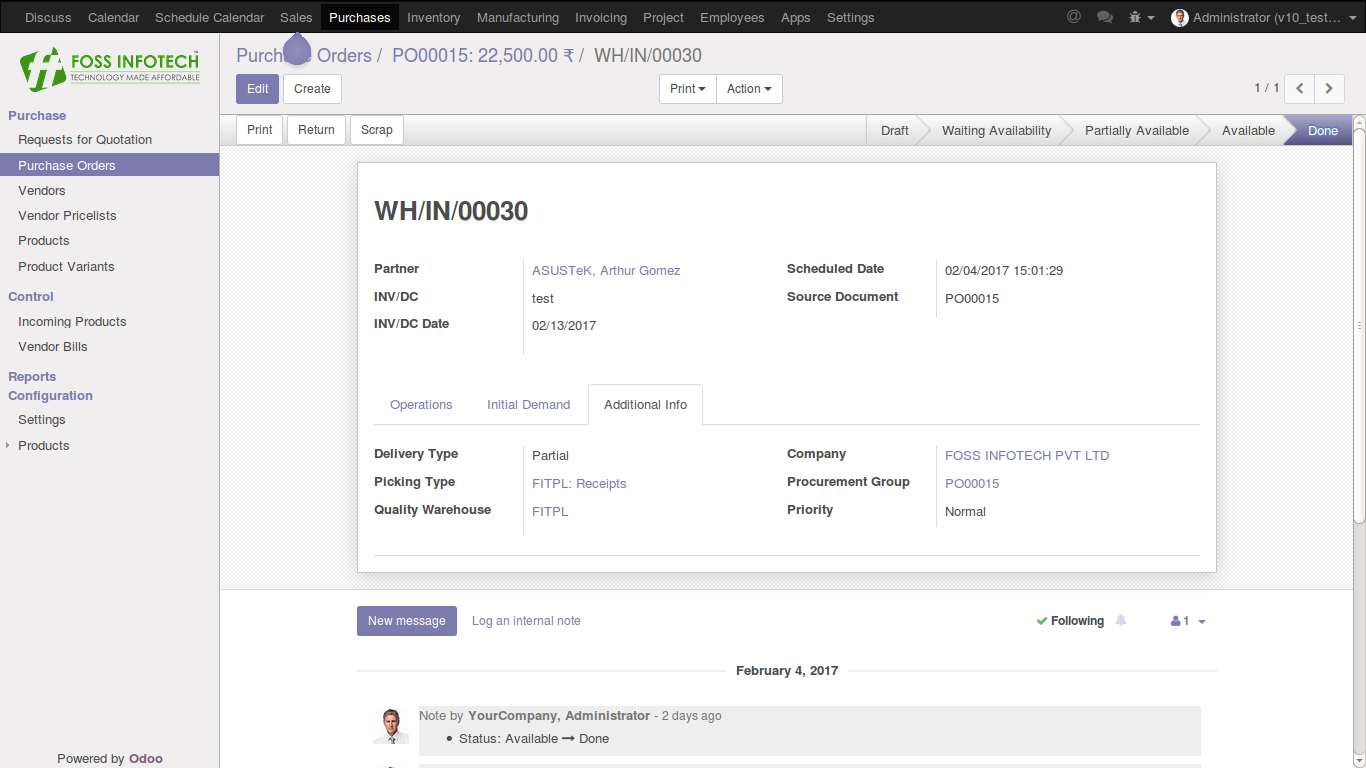This screenshot has height=768, width=1366.
Task: Click the Scrap button
Action: 377,130
